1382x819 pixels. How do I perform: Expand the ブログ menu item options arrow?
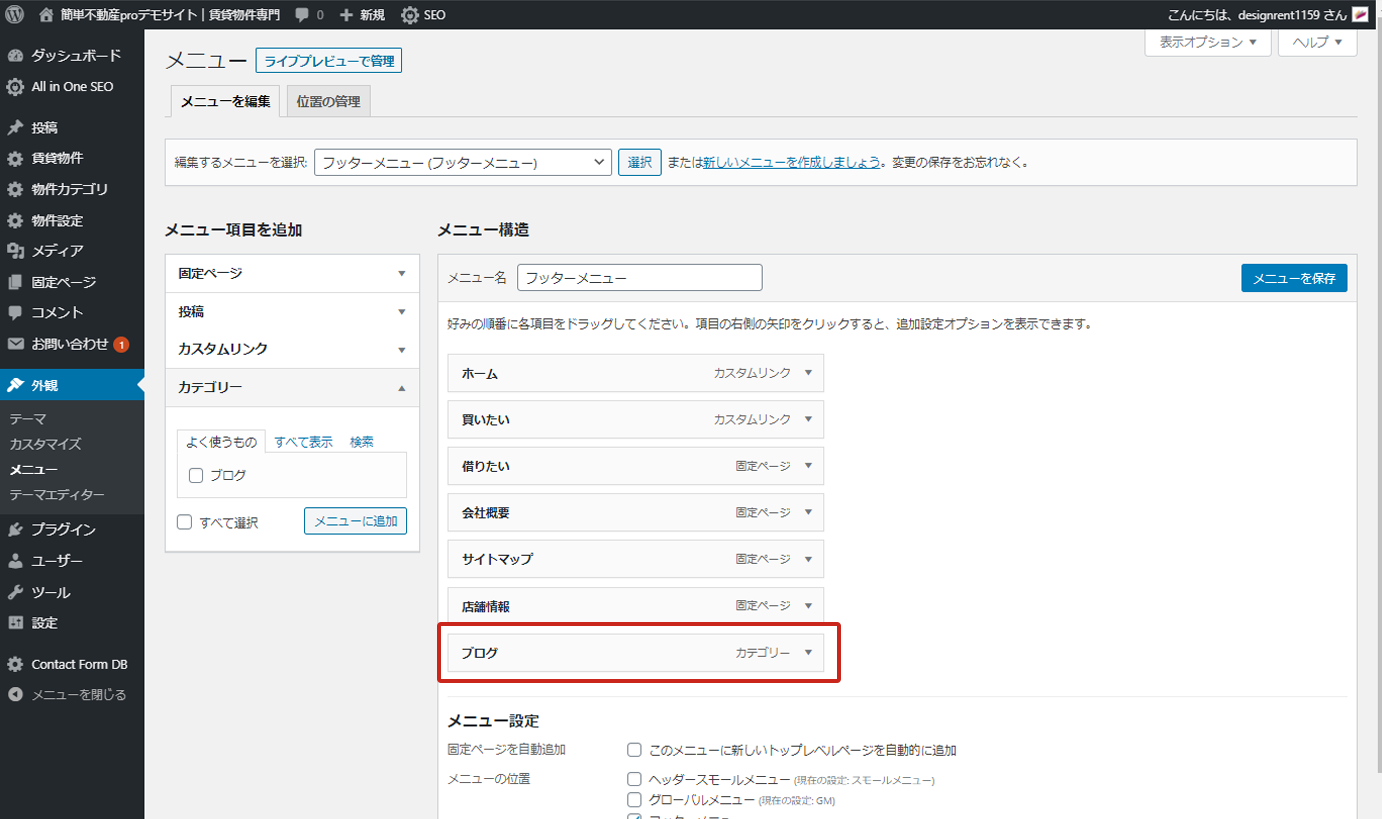[808, 653]
